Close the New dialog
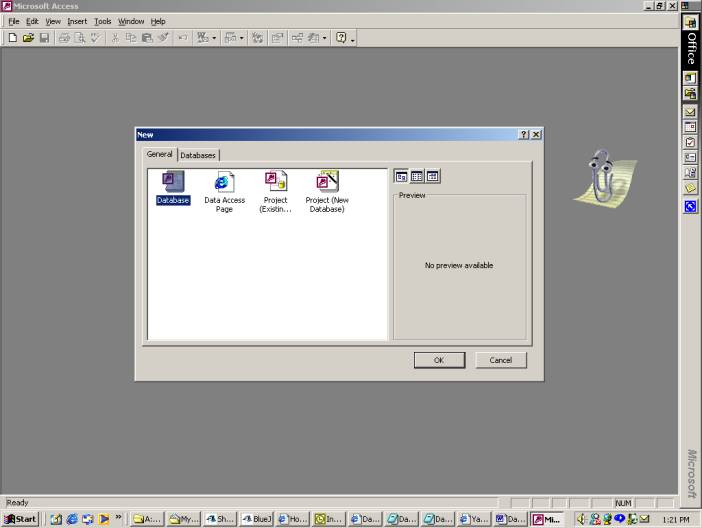 coord(536,134)
